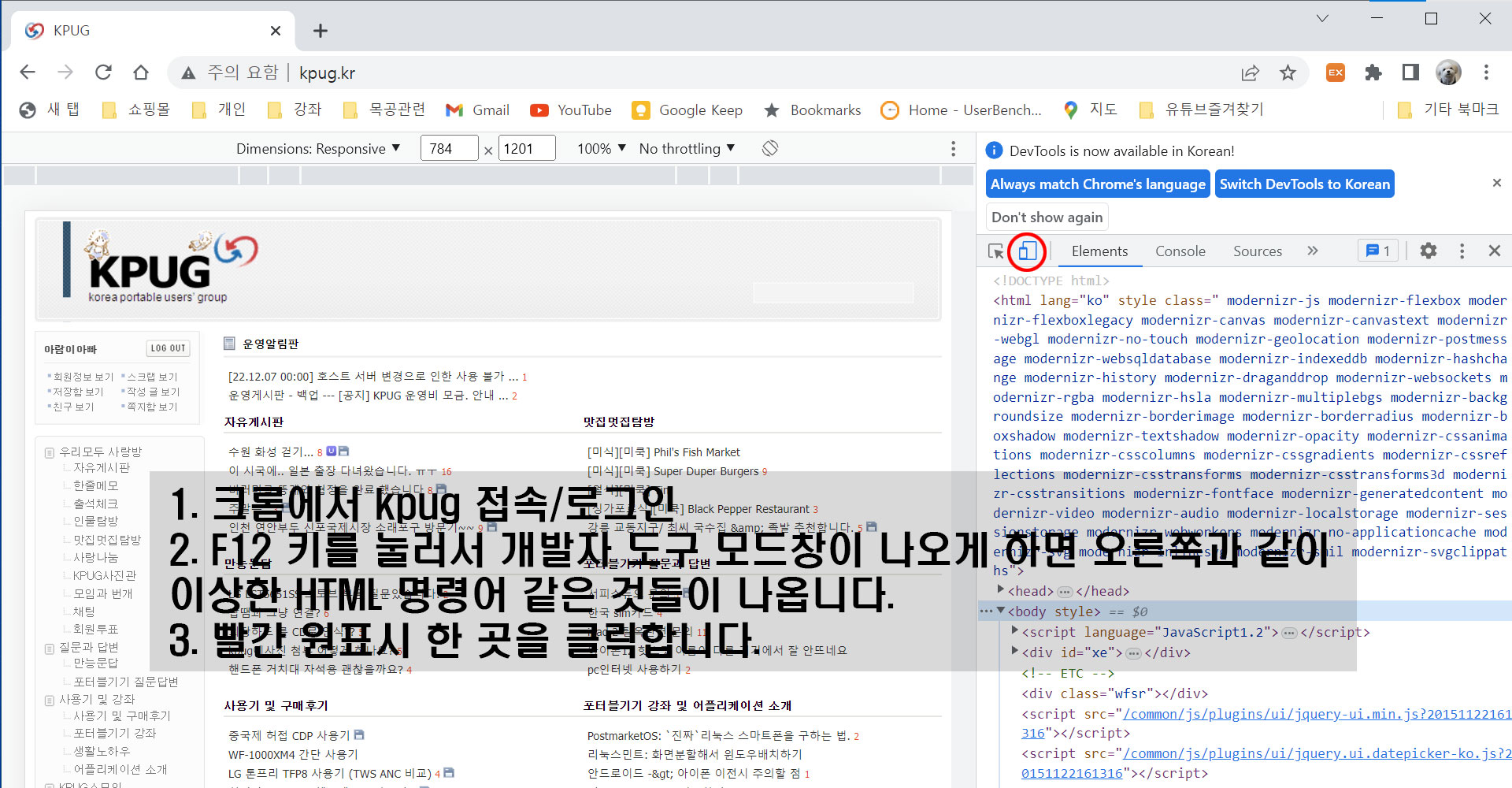The width and height of the screenshot is (1512, 788).
Task: Click the rotate device orientation icon
Action: [770, 148]
